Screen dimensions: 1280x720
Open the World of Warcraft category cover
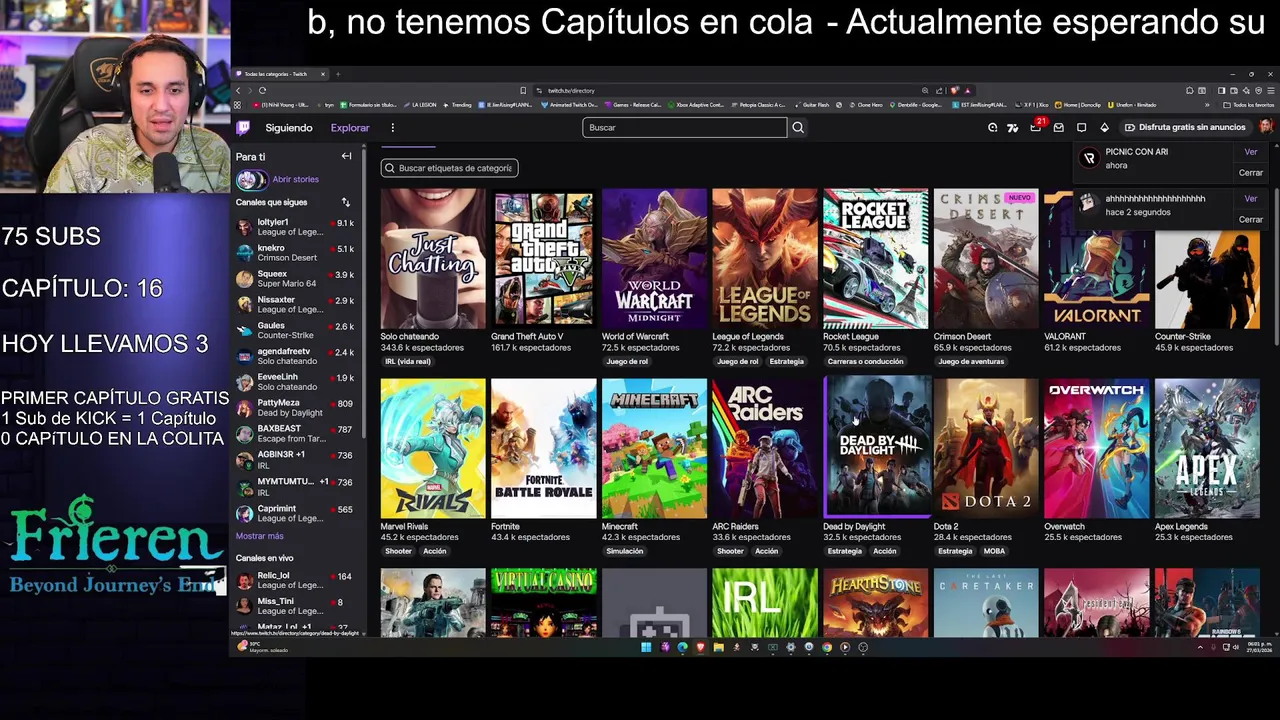pyautogui.click(x=654, y=259)
